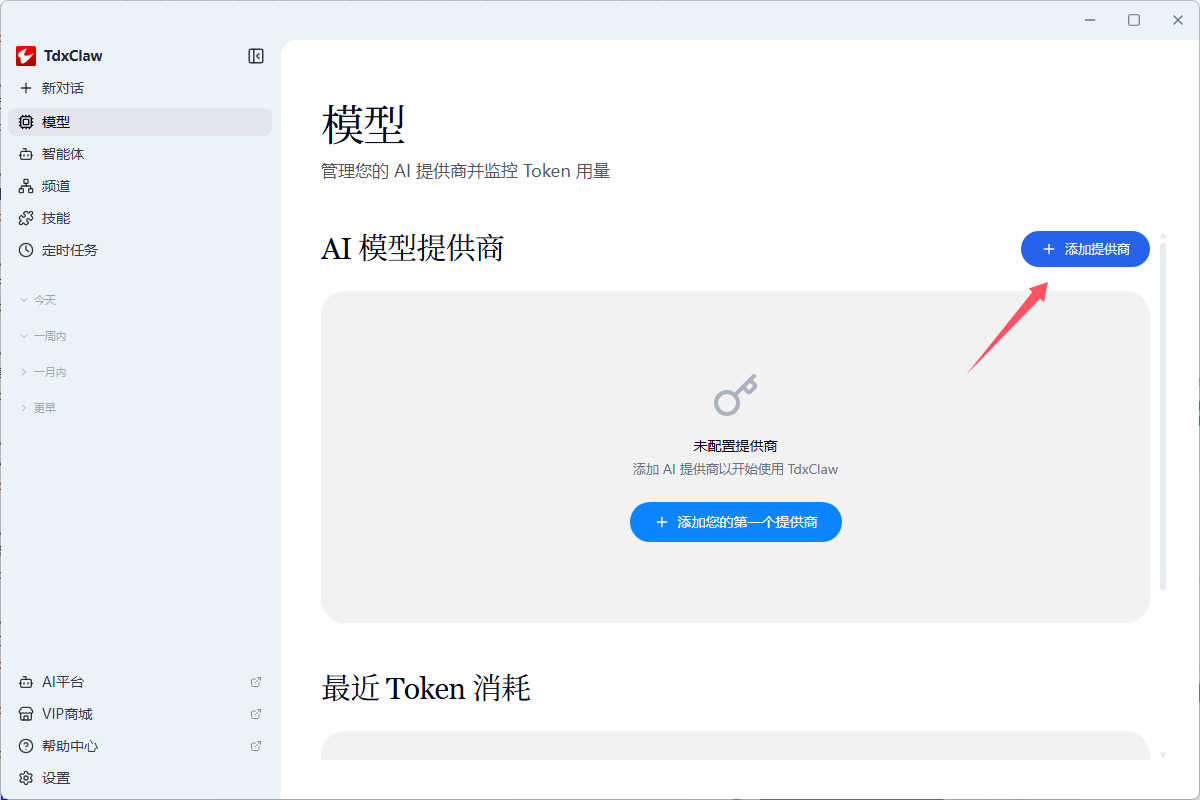Open 设置 settings
This screenshot has width=1200, height=800.
(140, 778)
